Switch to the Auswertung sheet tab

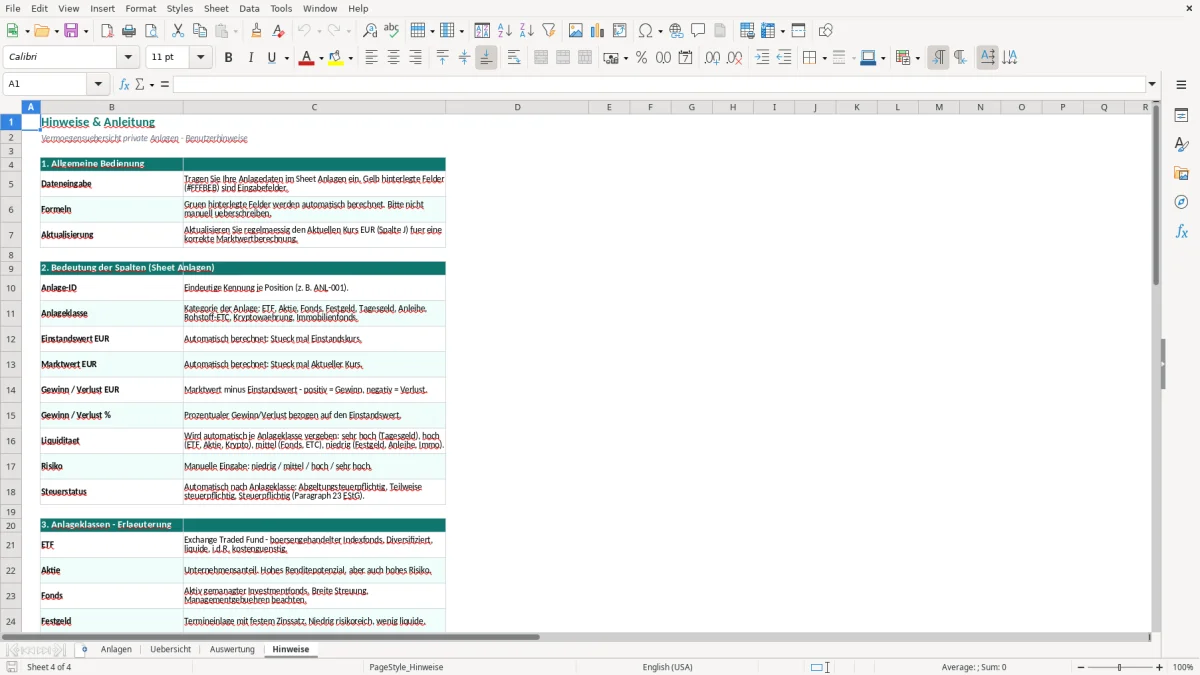[232, 649]
